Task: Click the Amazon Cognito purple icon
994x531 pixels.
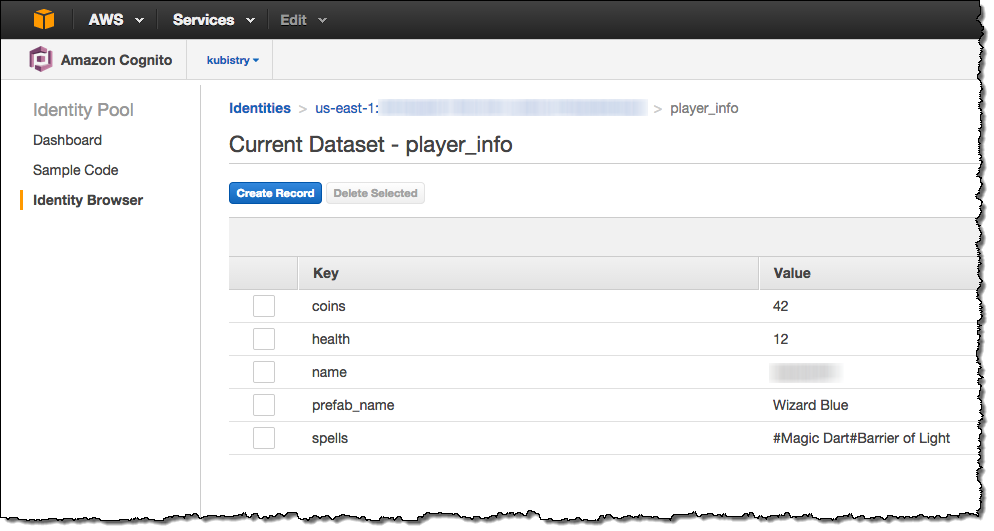Action: point(40,60)
